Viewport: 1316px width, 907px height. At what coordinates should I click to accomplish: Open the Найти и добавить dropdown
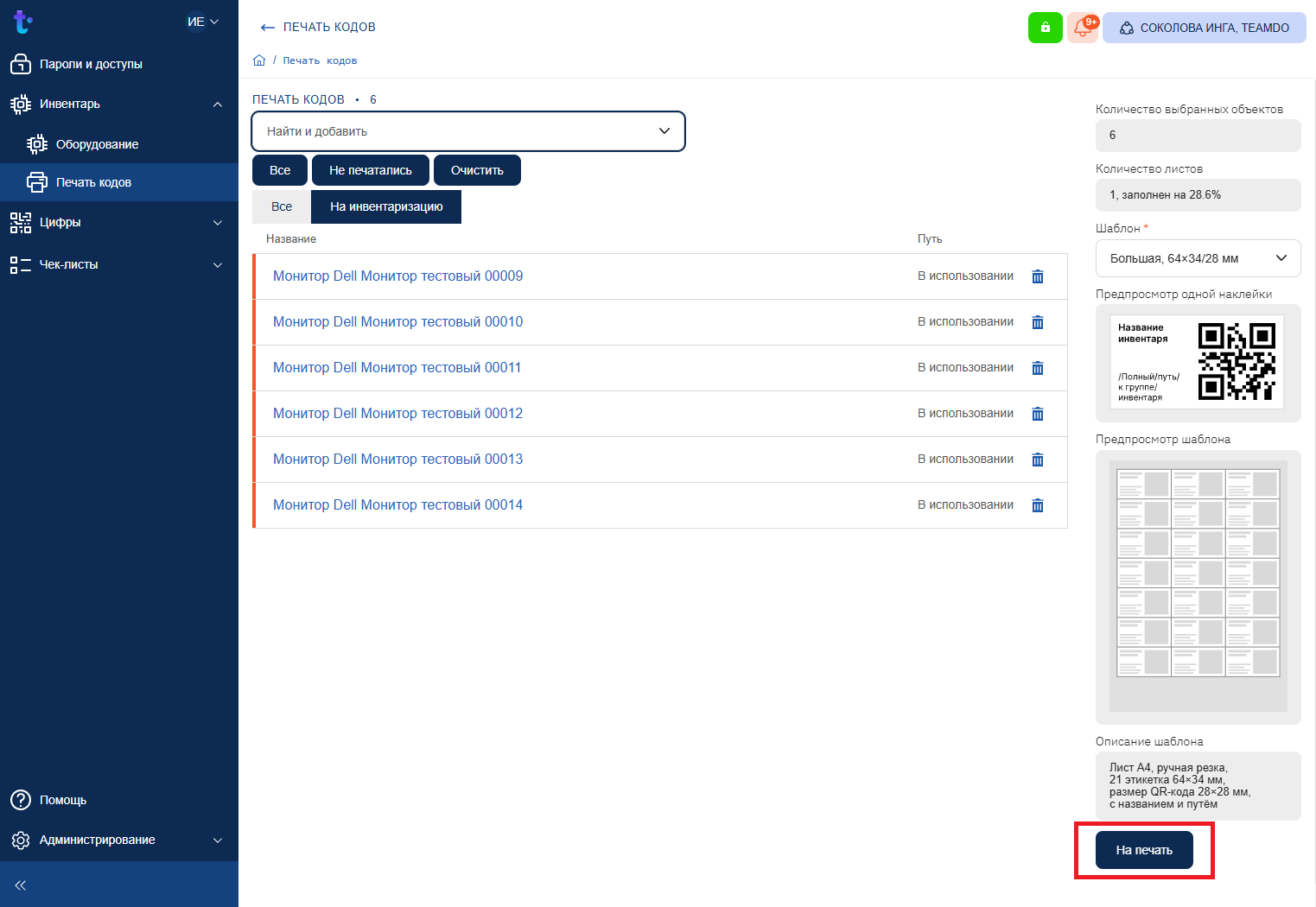click(x=468, y=131)
